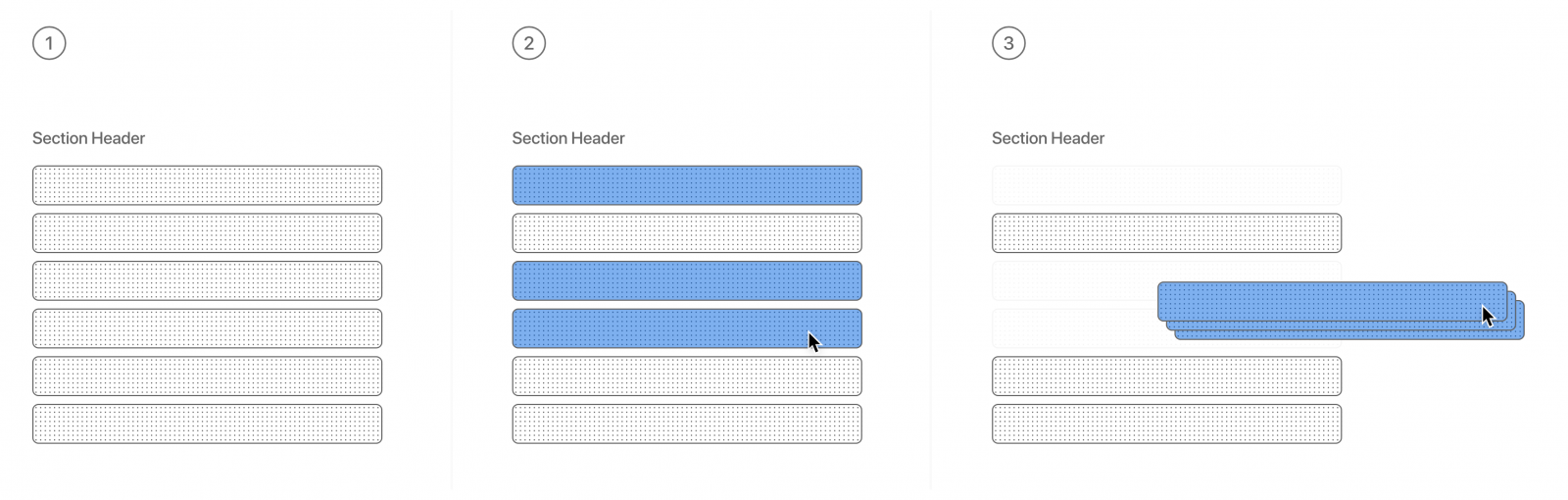
Task: Click the Section Header text in panel 3
Action: pyautogui.click(x=1048, y=138)
